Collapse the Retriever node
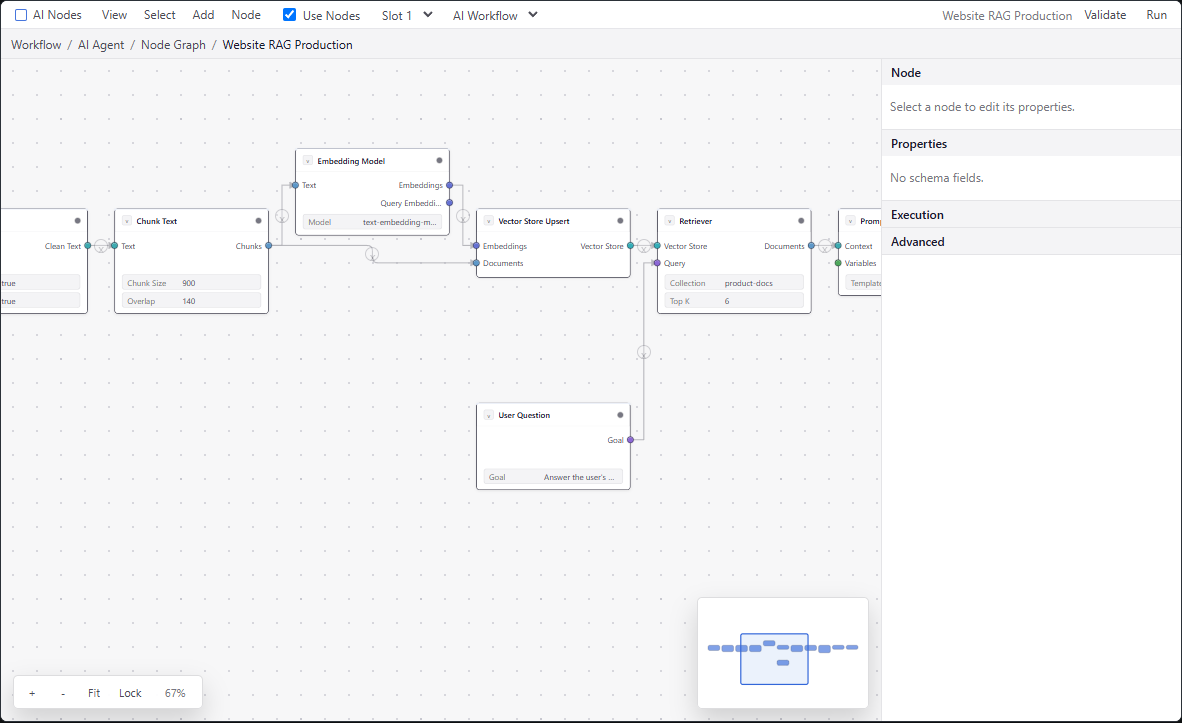Screen dimensions: 1182x723 click(670, 221)
